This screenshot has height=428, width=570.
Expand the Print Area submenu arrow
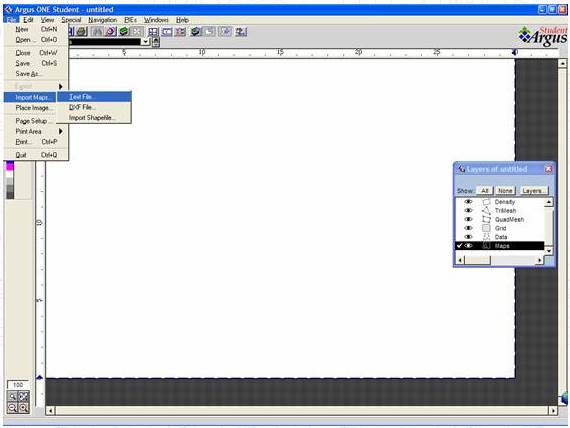[x=61, y=131]
